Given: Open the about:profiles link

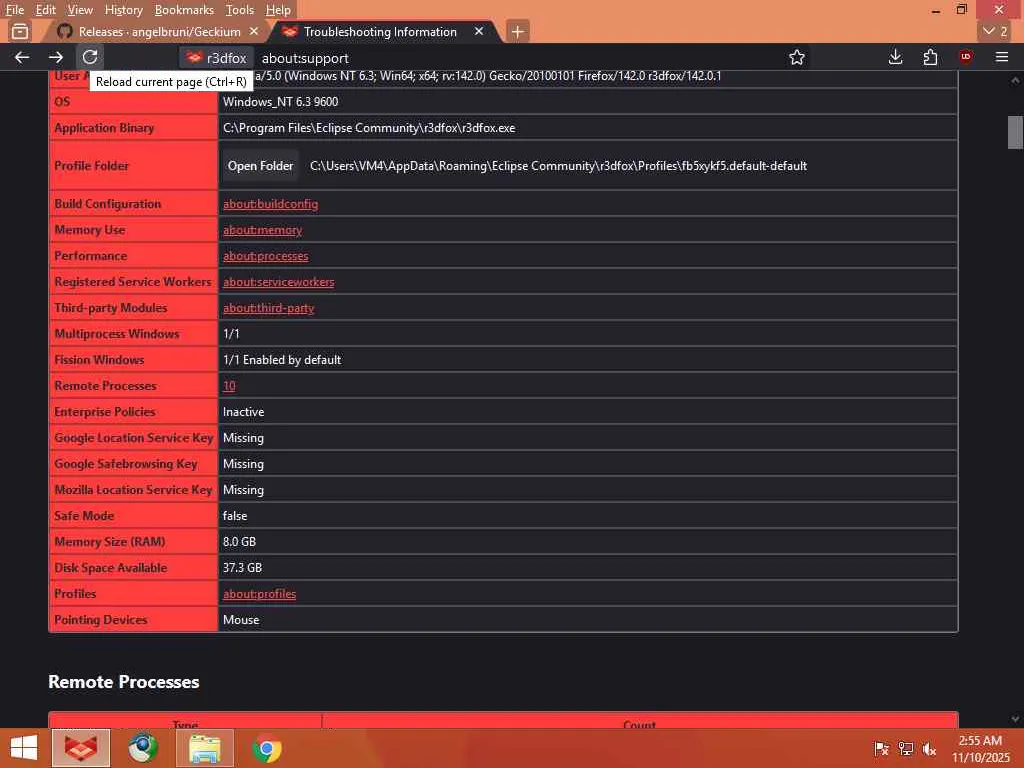Looking at the screenshot, I should [x=259, y=594].
